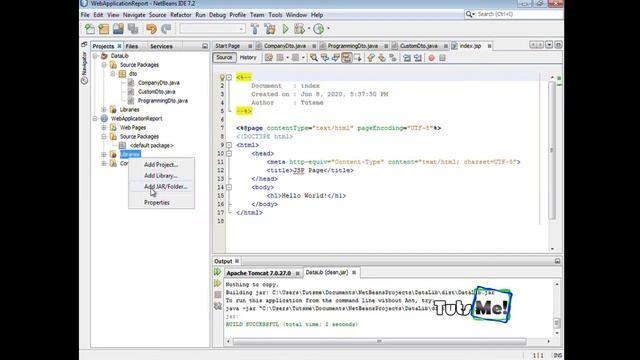Click the Shift Line Right editor icon
This screenshot has height=360, width=640.
pos(418,58)
